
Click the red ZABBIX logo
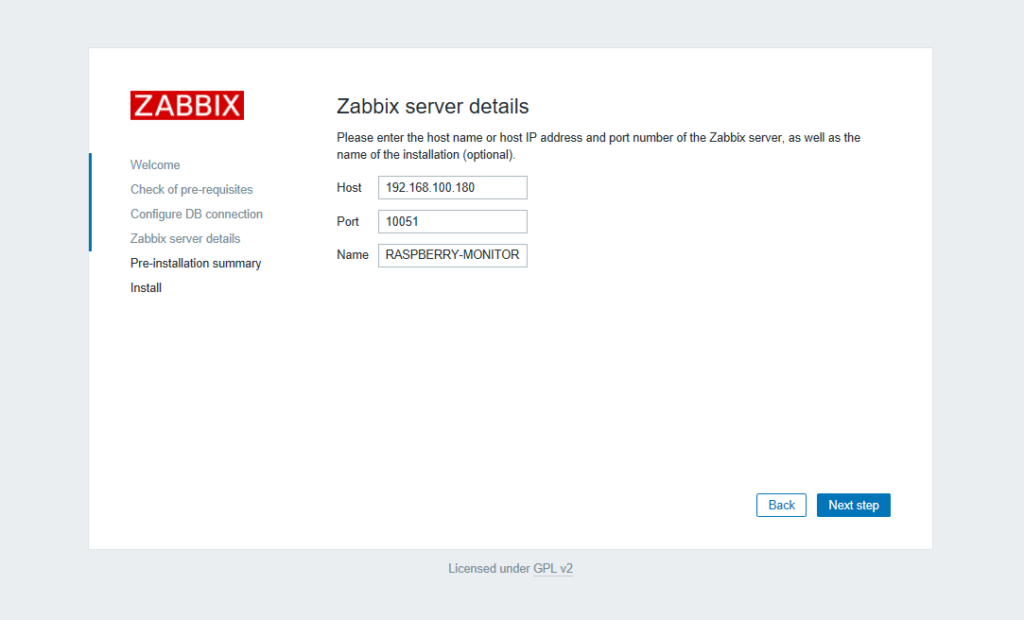[187, 106]
